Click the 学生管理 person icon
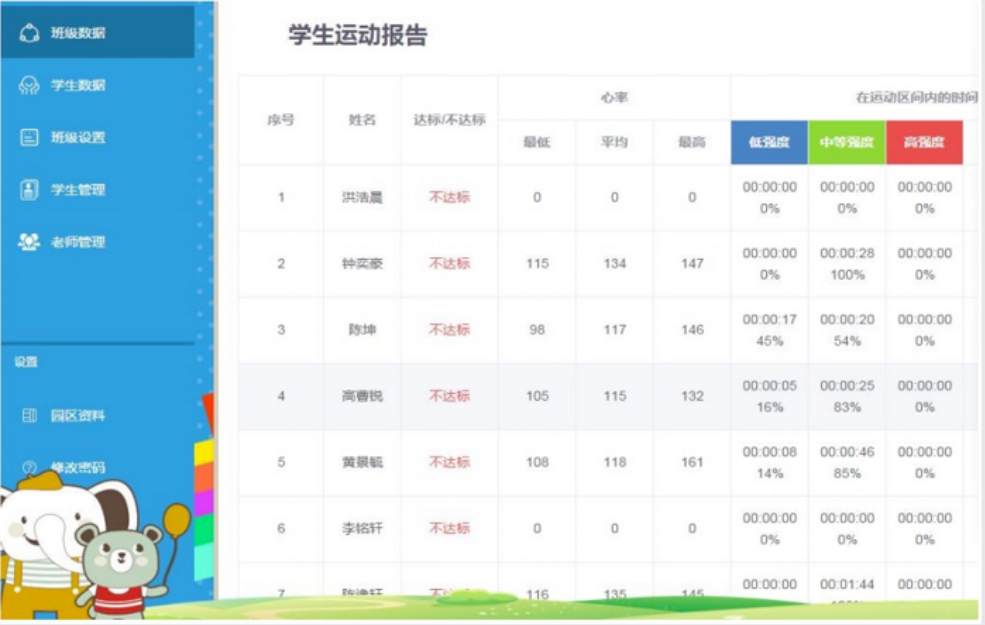Image resolution: width=985 pixels, height=625 pixels. pos(30,190)
